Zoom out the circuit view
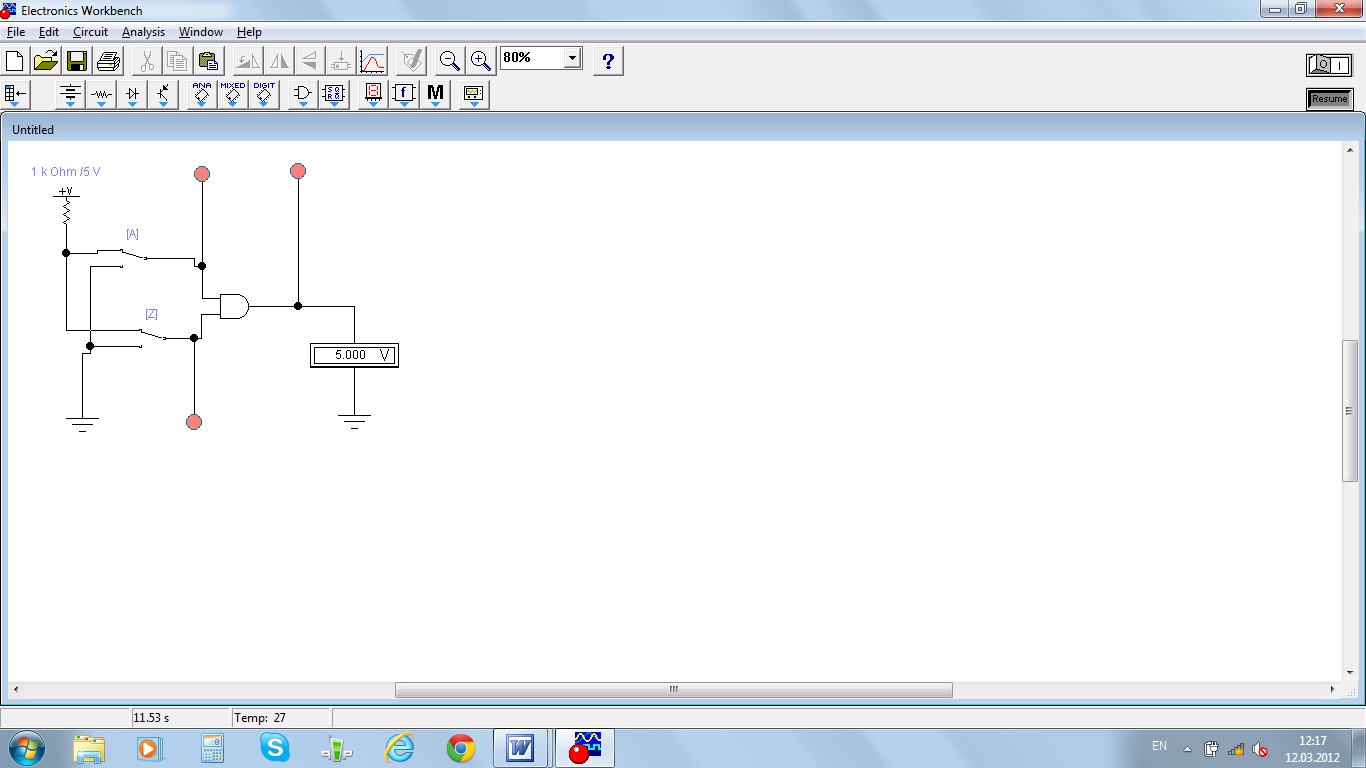 (x=450, y=61)
